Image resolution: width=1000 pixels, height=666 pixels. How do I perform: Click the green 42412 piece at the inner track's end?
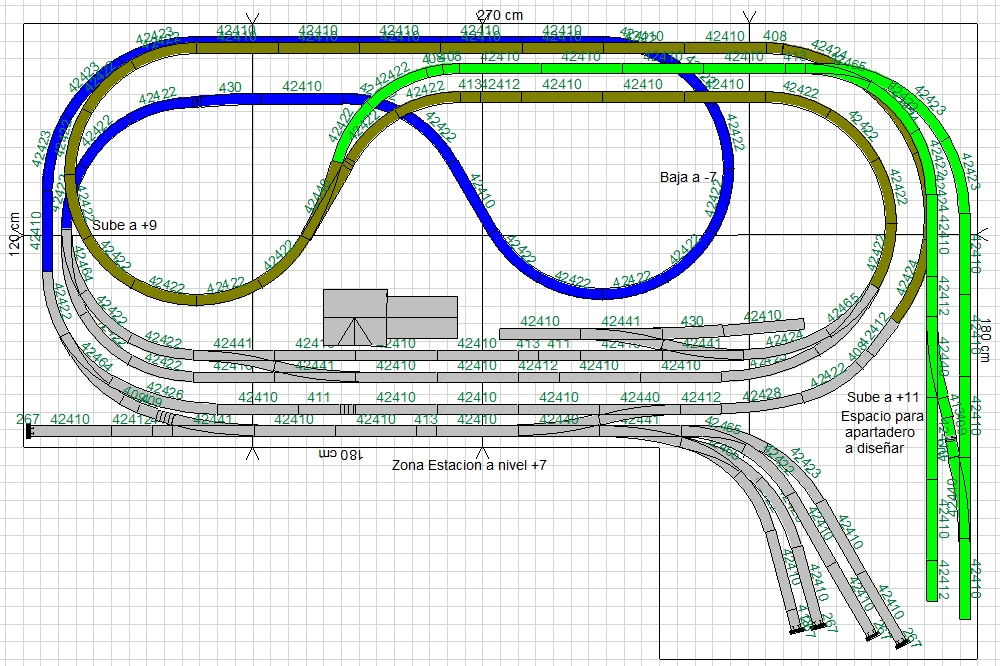click(x=932, y=580)
